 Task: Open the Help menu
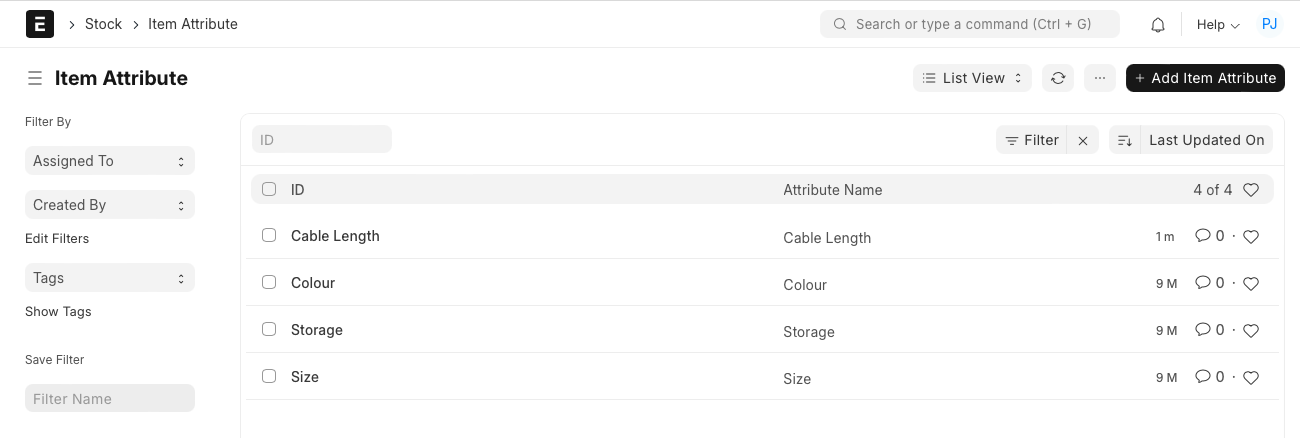click(1218, 25)
